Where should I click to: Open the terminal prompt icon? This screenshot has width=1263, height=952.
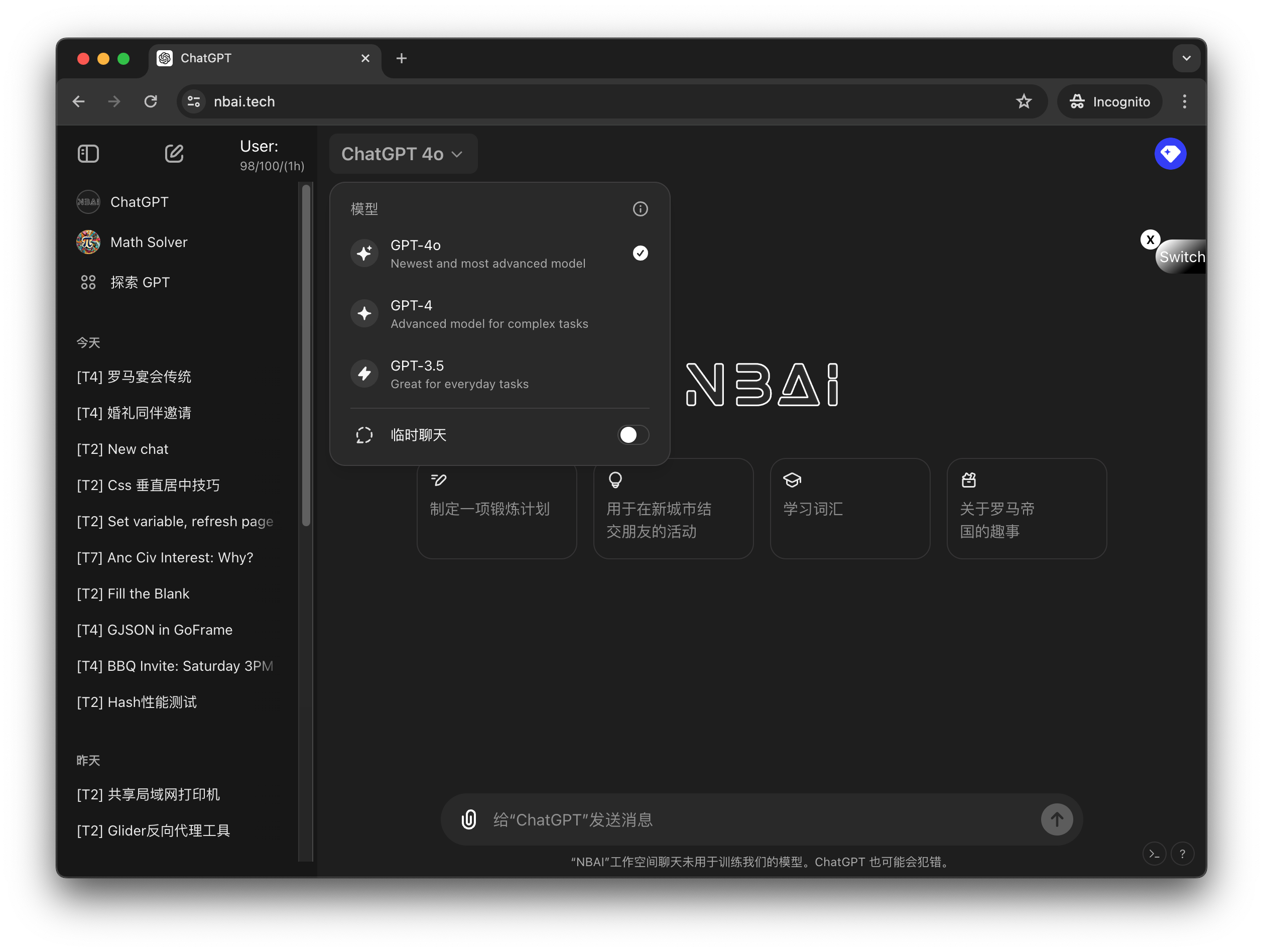(x=1154, y=854)
